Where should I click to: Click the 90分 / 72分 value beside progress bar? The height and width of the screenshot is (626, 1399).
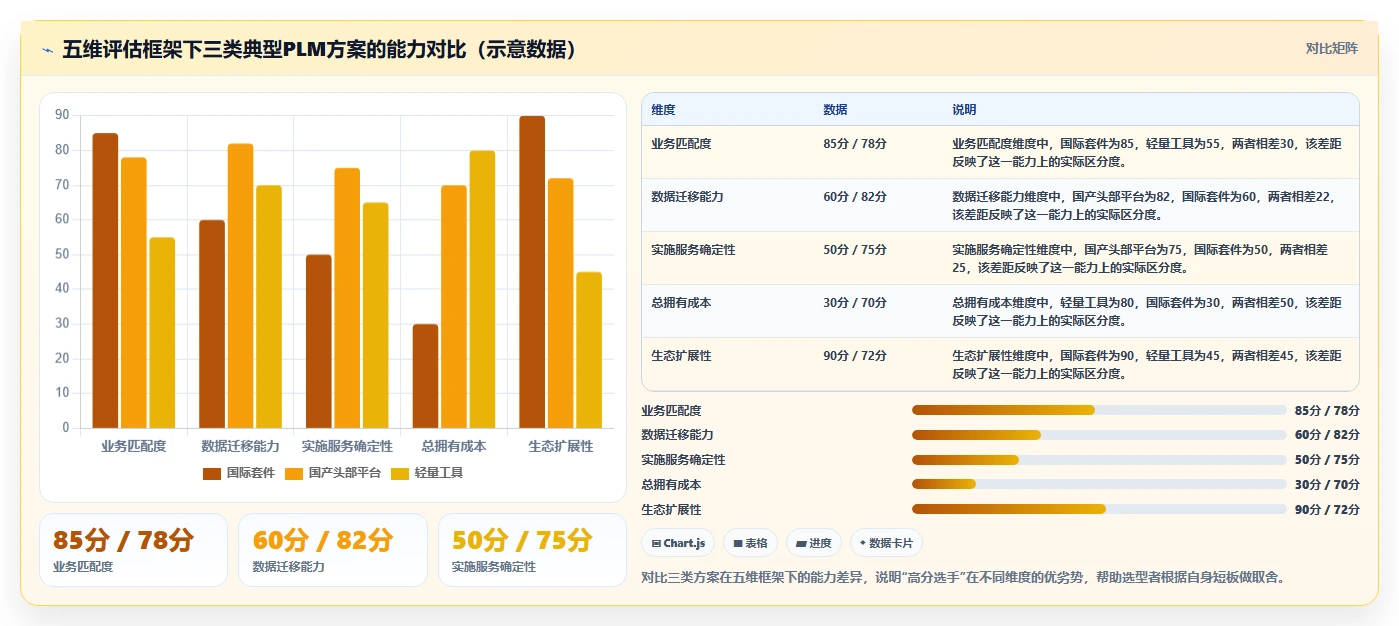point(1327,510)
